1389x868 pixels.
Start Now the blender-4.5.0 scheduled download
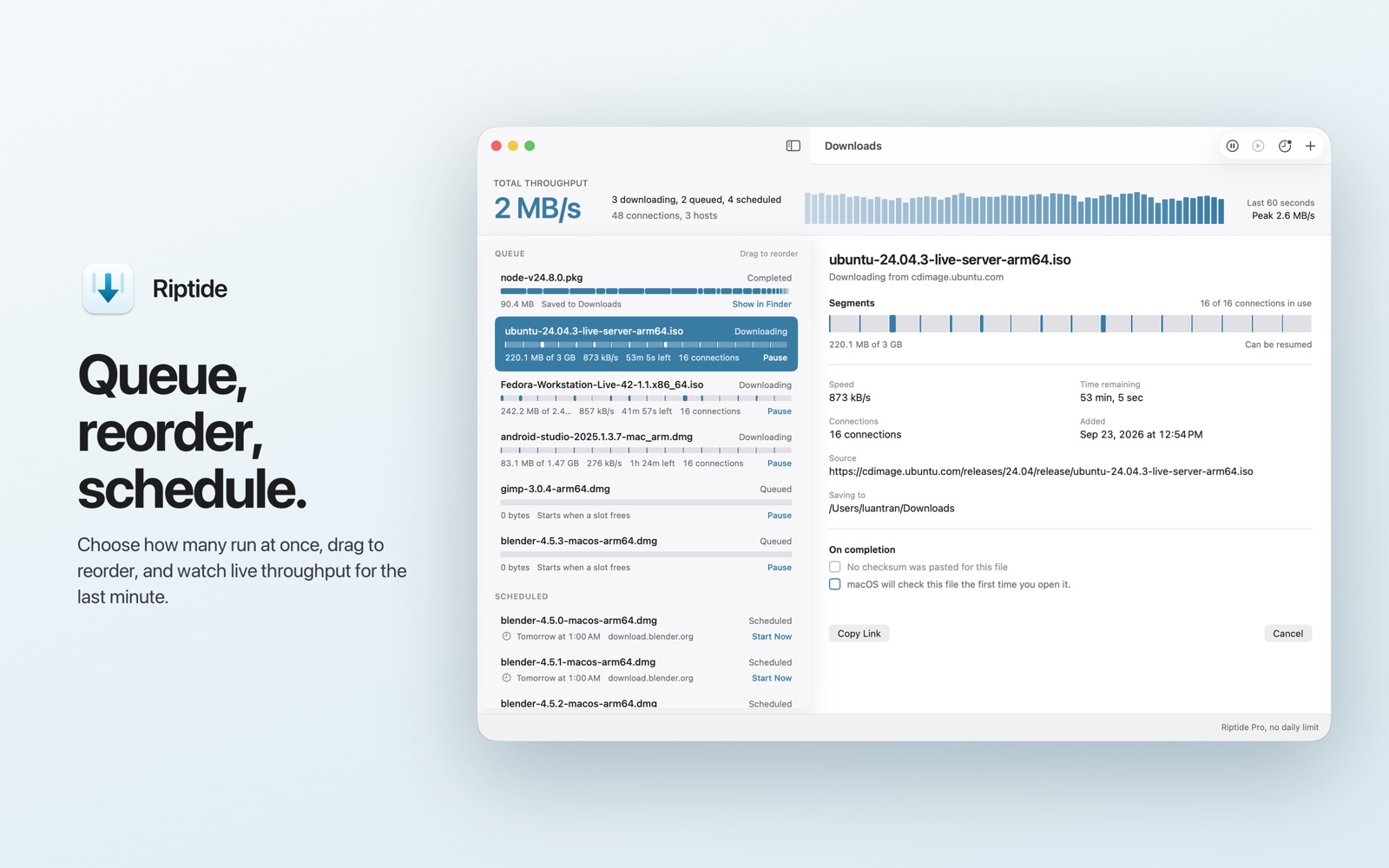772,636
